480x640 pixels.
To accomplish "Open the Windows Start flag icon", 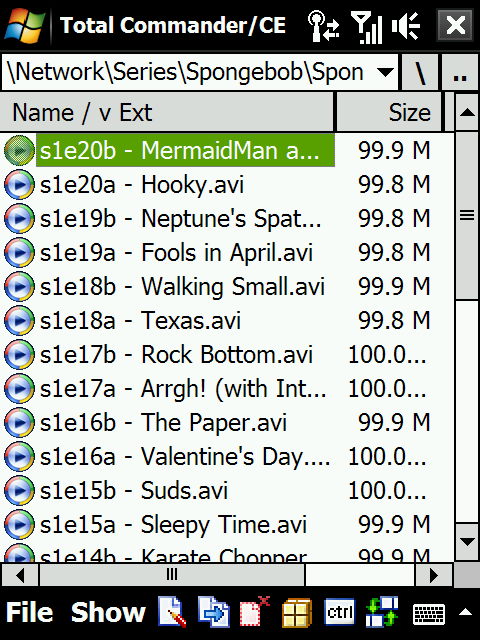I will [24, 25].
